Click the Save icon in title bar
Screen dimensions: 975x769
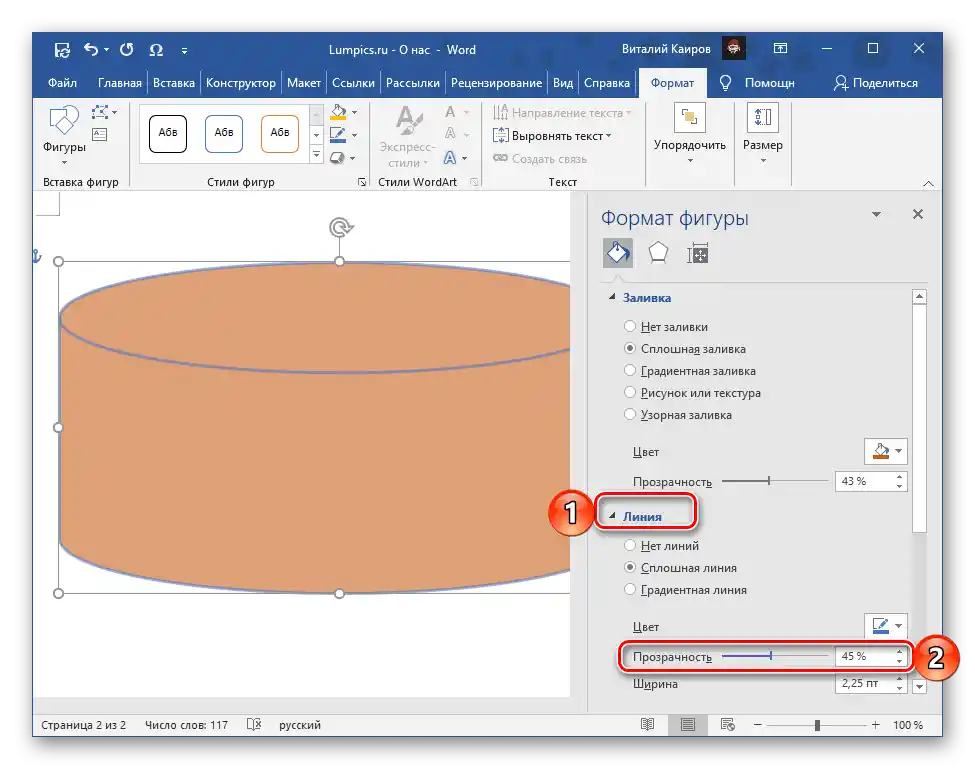pos(62,49)
